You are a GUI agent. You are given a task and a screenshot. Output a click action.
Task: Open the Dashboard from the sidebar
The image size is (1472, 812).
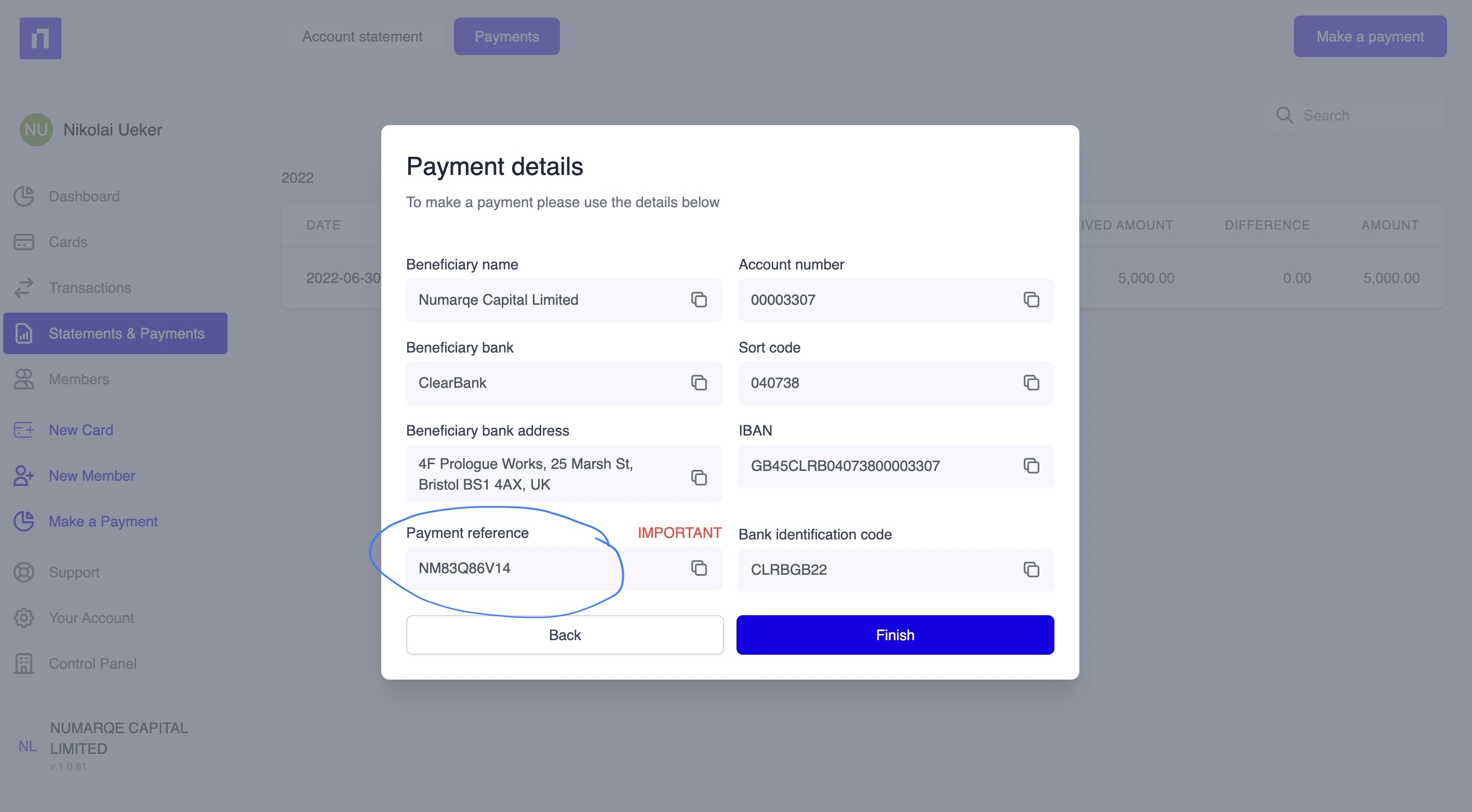[84, 196]
